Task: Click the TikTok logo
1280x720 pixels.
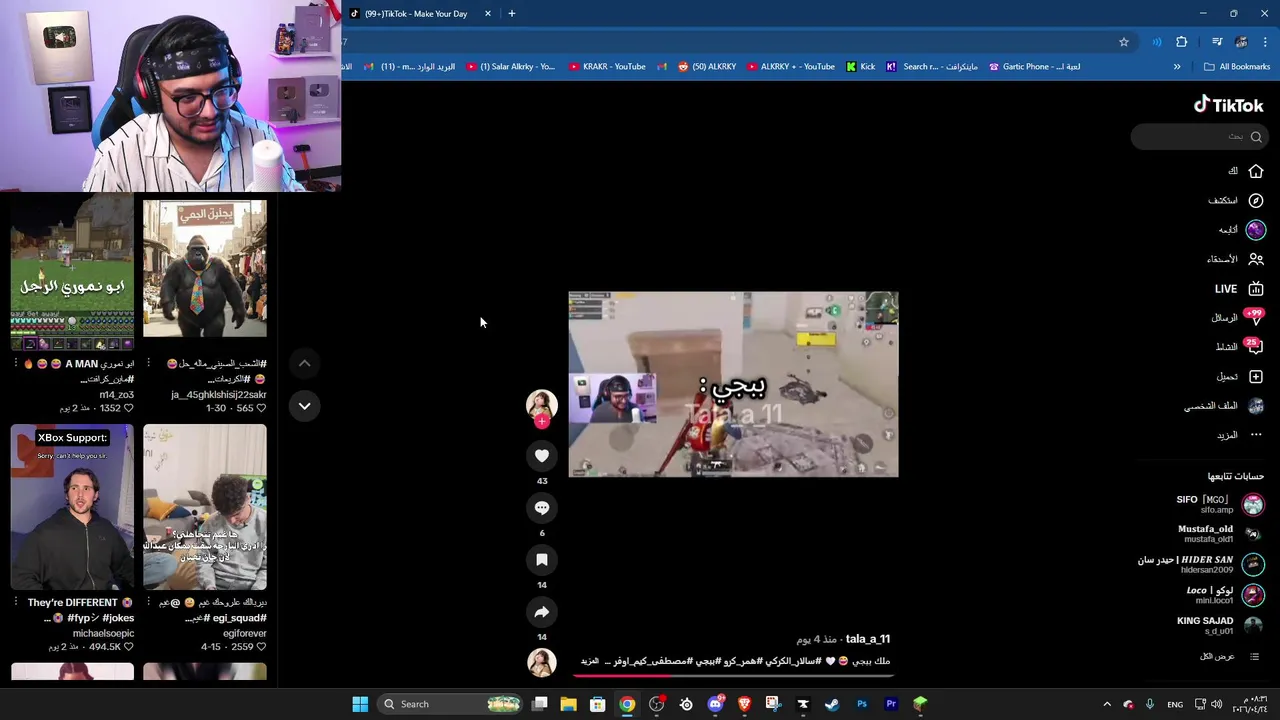Action: click(x=1228, y=105)
